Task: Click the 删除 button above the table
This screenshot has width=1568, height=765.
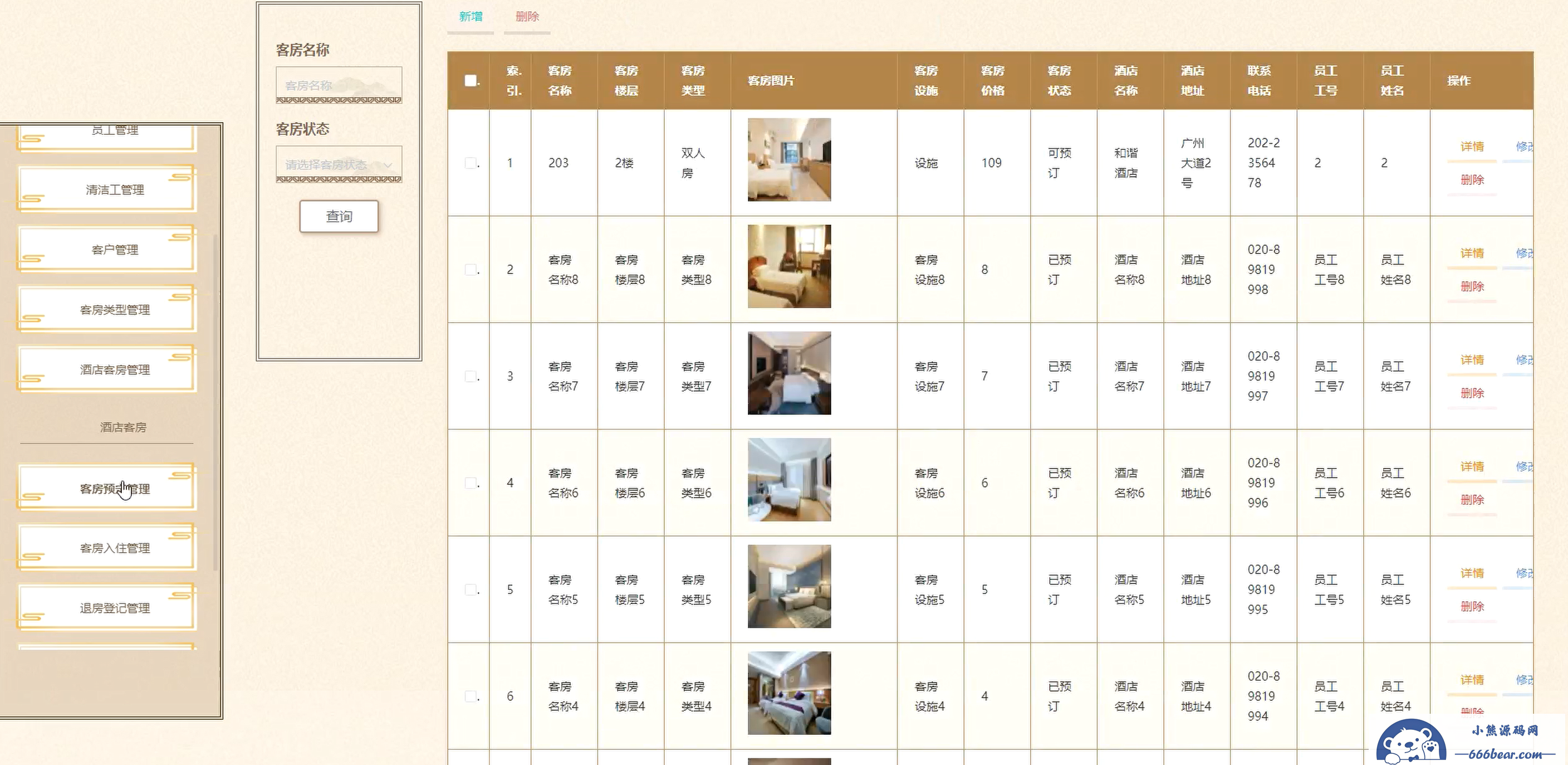Action: point(527,17)
